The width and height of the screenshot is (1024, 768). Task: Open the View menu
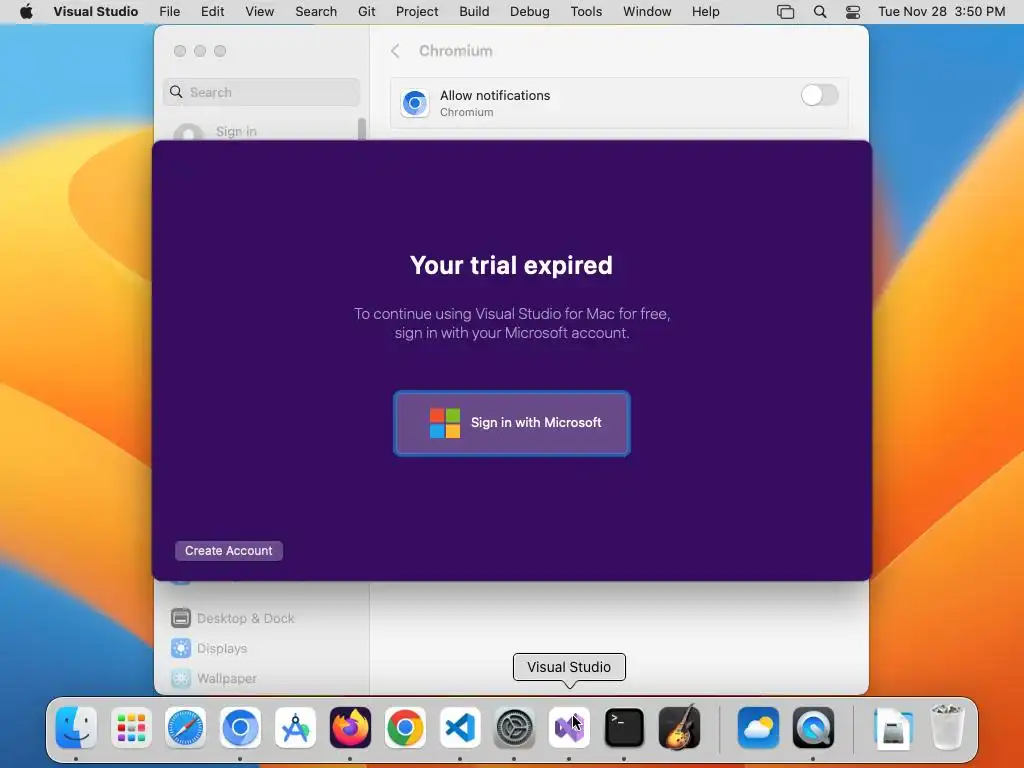[x=259, y=11]
